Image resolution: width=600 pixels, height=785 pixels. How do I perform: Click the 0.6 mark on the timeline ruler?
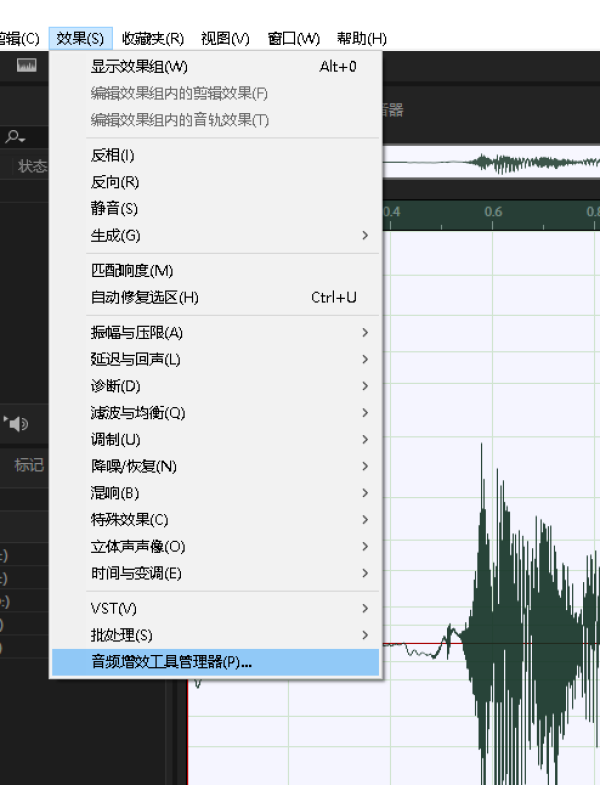tap(493, 212)
